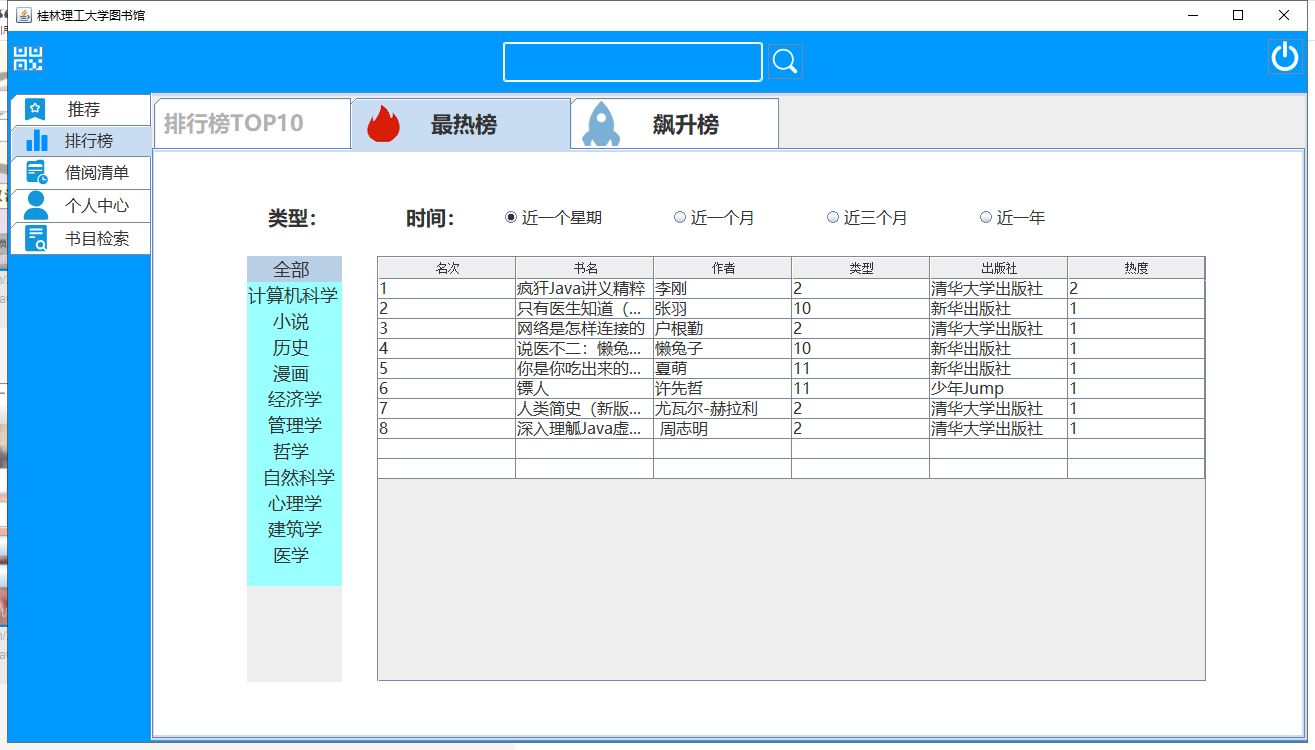Image resolution: width=1315 pixels, height=750 pixels.
Task: Open 借阅清单 in sidebar
Action: tap(80, 173)
